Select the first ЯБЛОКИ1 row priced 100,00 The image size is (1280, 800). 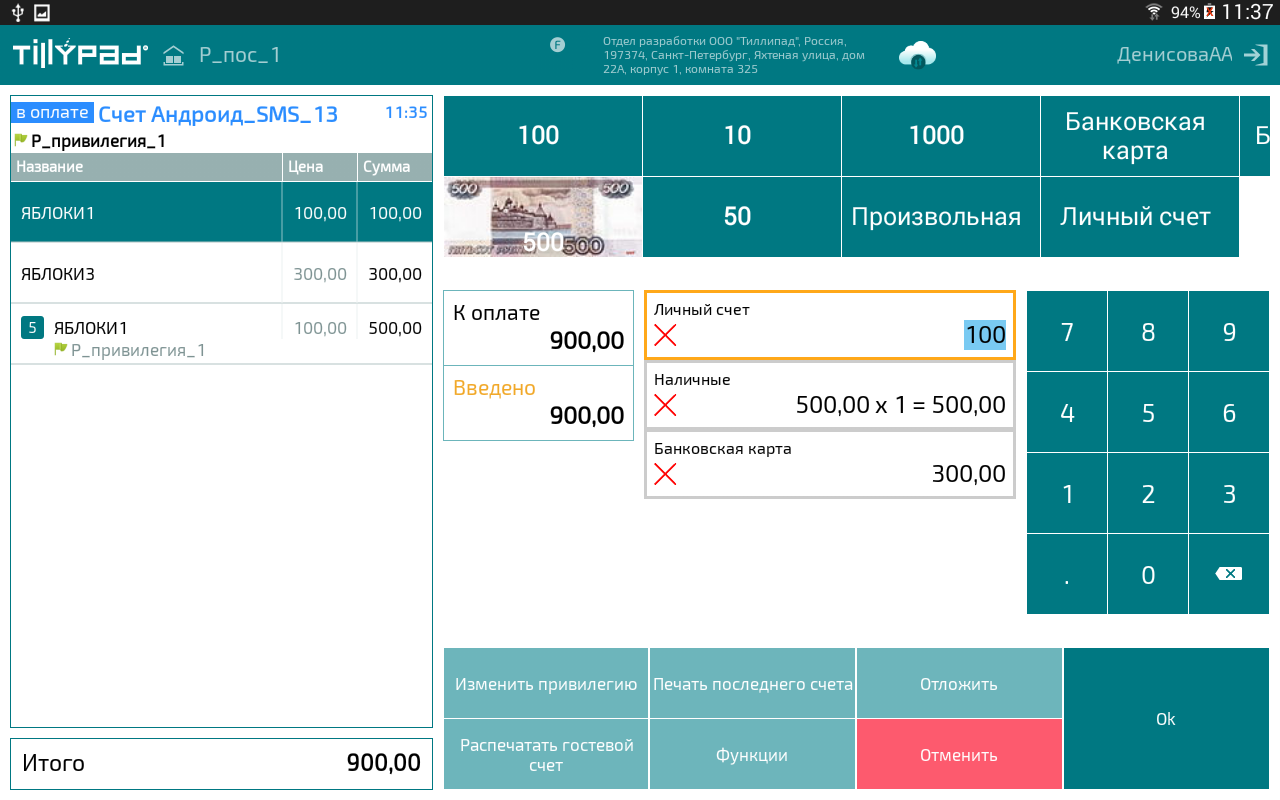(x=221, y=212)
